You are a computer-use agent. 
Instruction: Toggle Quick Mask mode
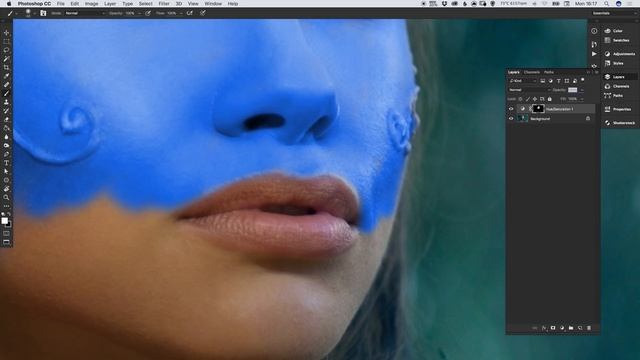6,233
